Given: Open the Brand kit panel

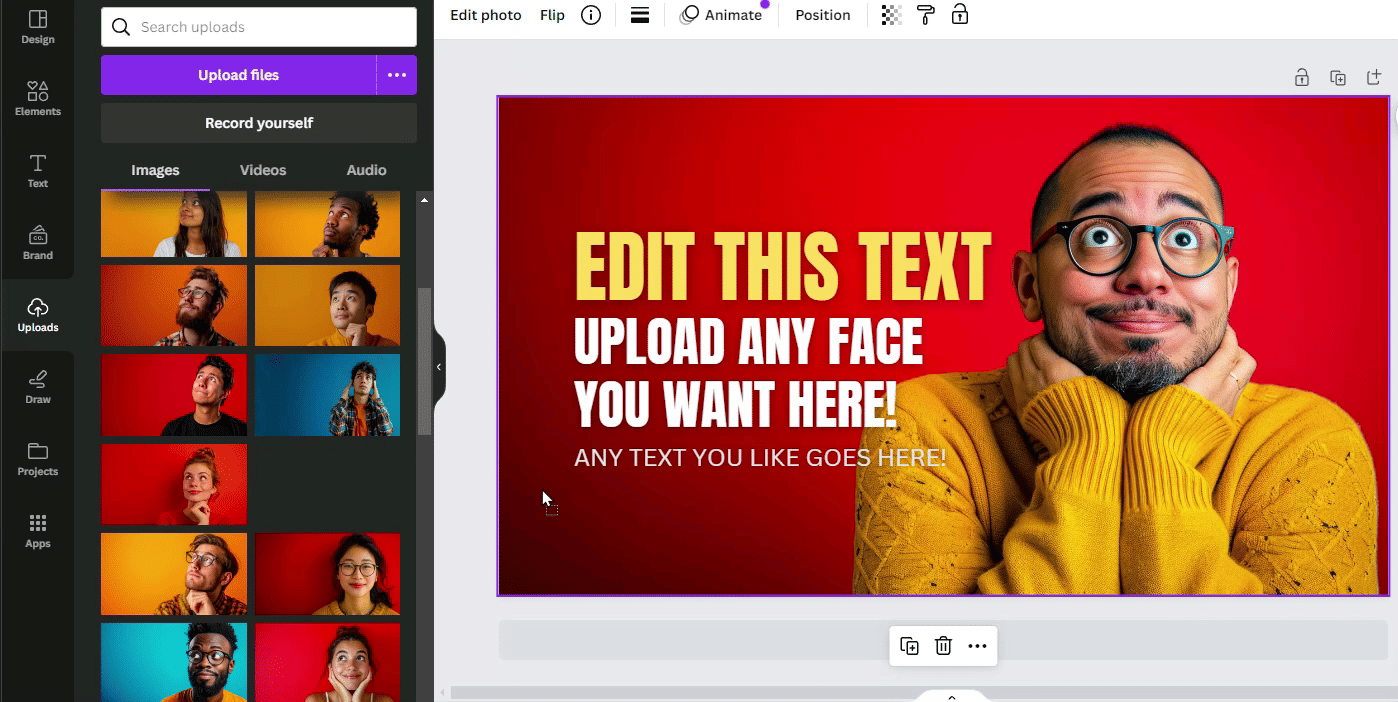Looking at the screenshot, I should (37, 243).
